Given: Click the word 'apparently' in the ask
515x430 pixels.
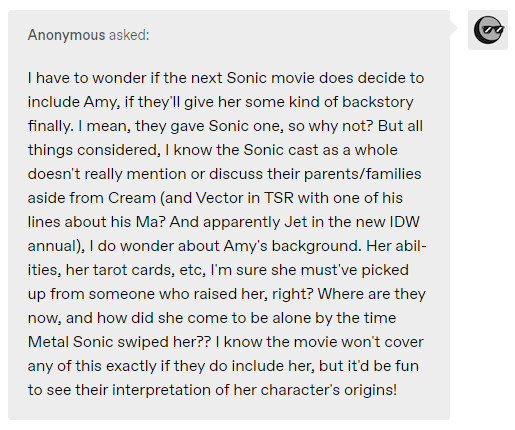Looking at the screenshot, I should tap(242, 222).
